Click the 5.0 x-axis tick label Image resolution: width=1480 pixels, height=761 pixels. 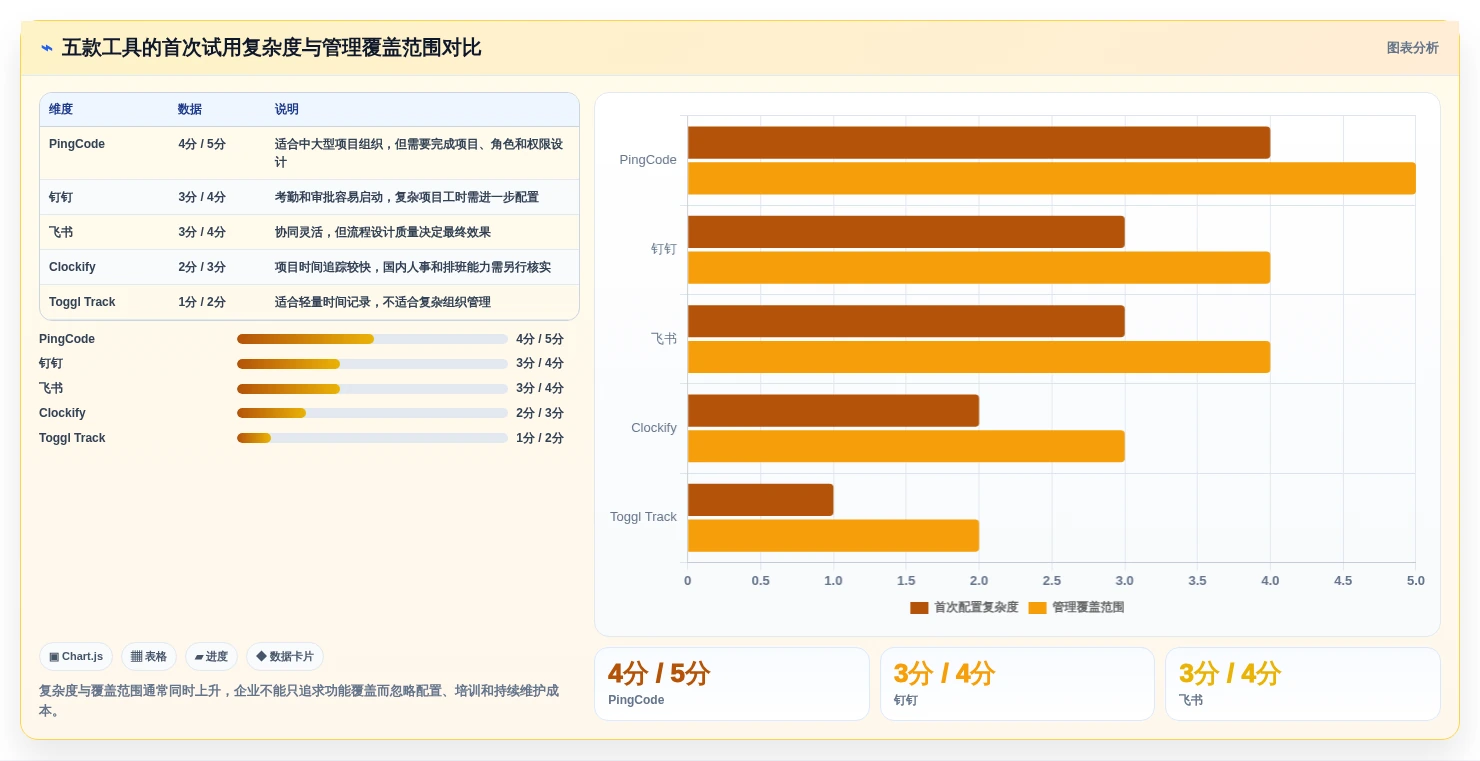click(1415, 581)
